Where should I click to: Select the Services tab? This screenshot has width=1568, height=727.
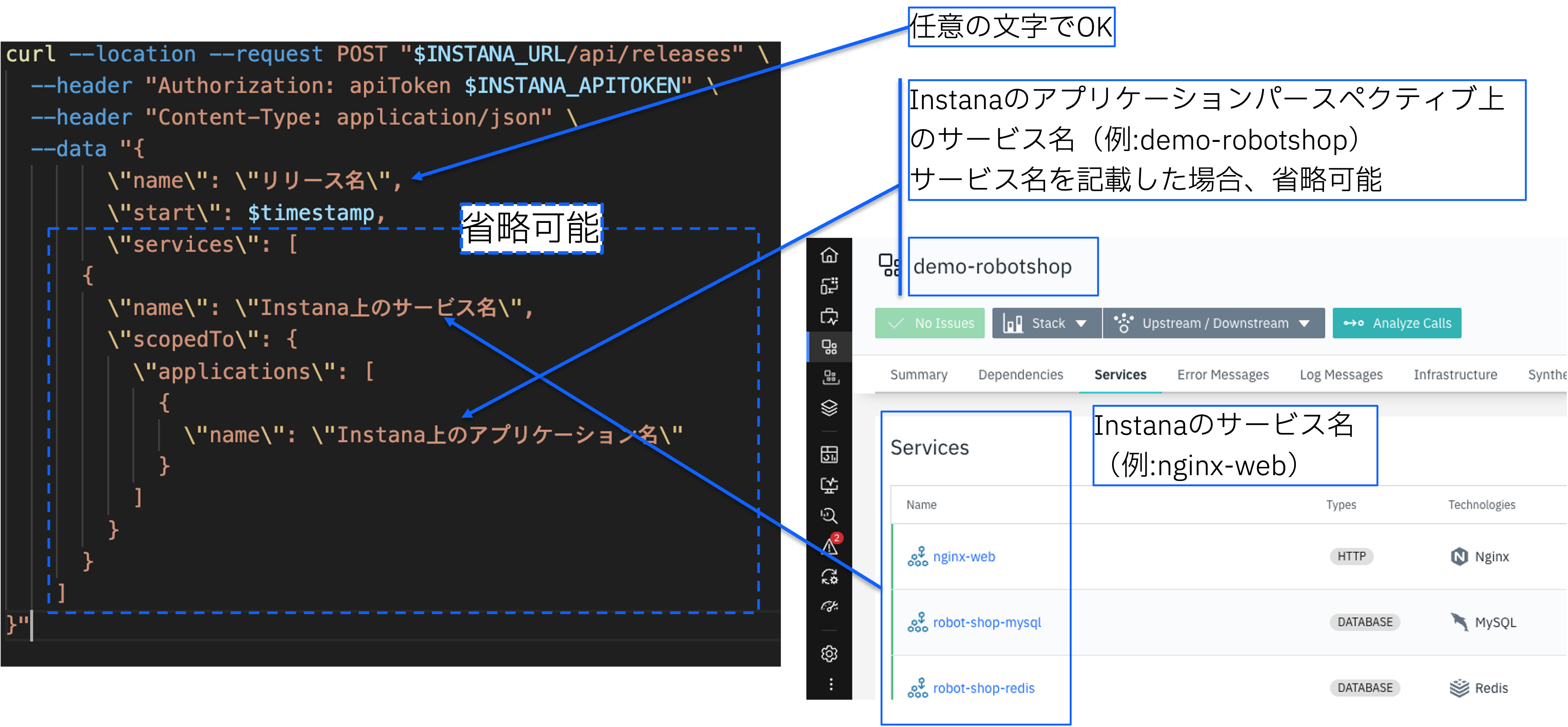[x=1120, y=375]
